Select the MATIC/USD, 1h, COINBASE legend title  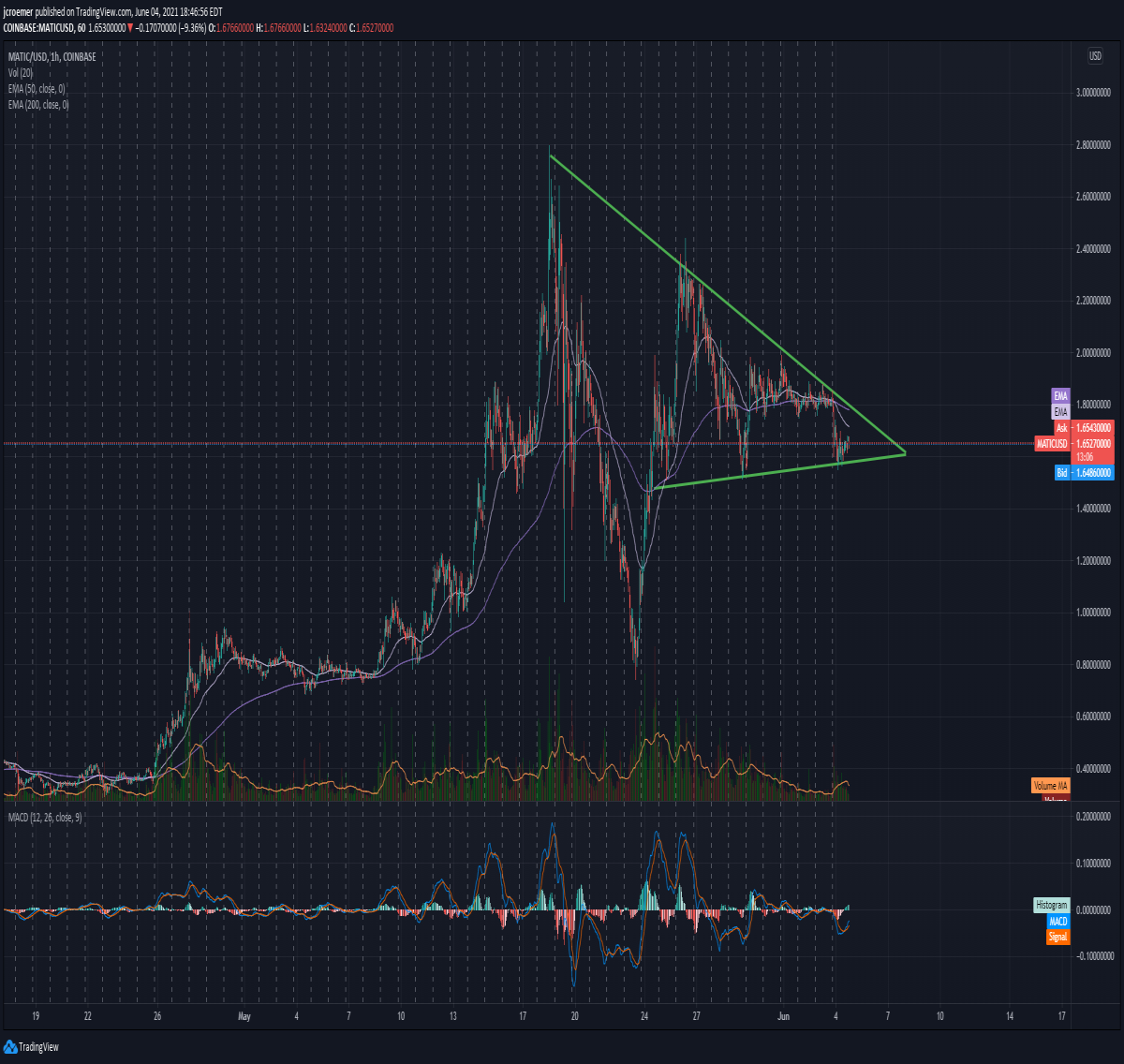tap(52, 57)
